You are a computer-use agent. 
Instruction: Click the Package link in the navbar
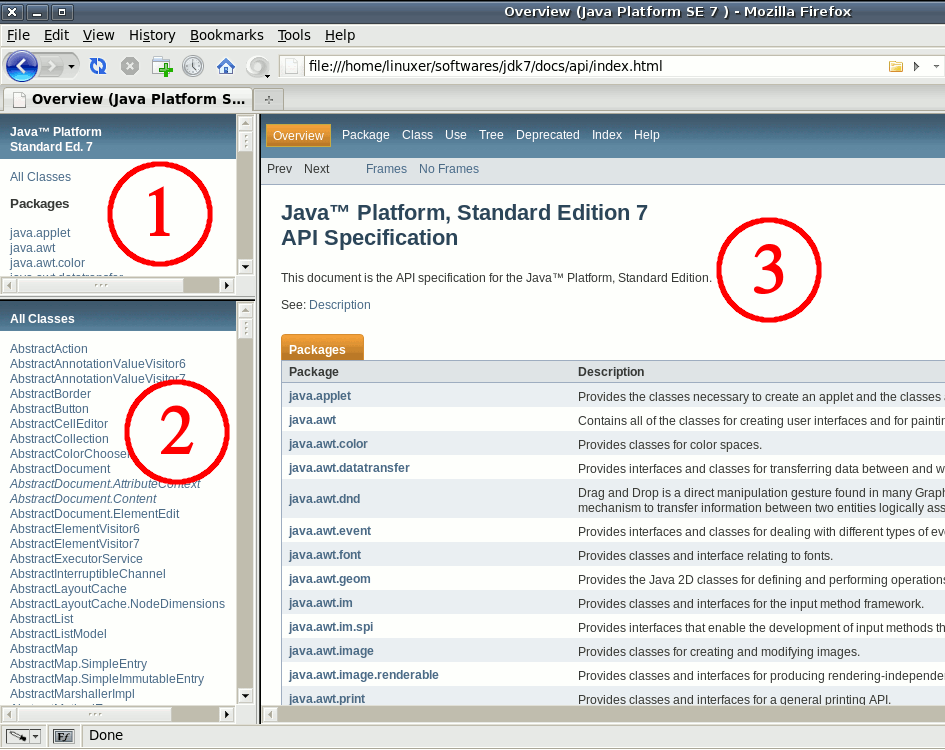[x=365, y=135]
